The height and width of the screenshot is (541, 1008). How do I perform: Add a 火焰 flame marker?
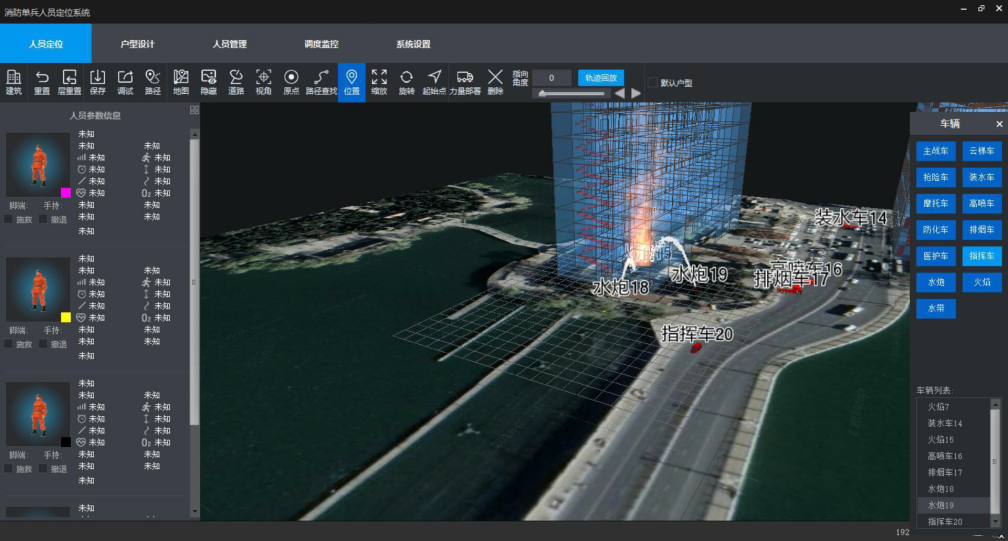[982, 282]
